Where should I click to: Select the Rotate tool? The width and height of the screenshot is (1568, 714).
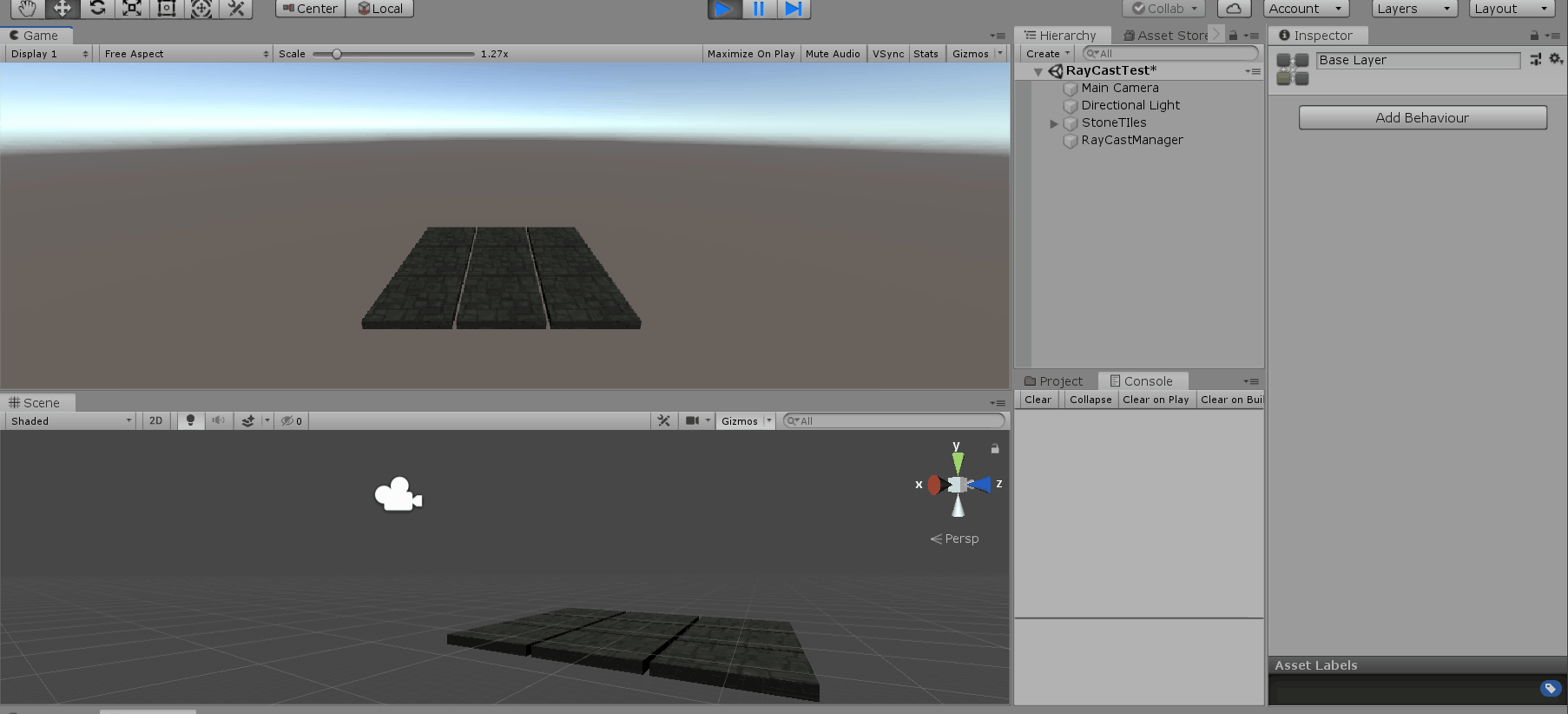(x=97, y=9)
